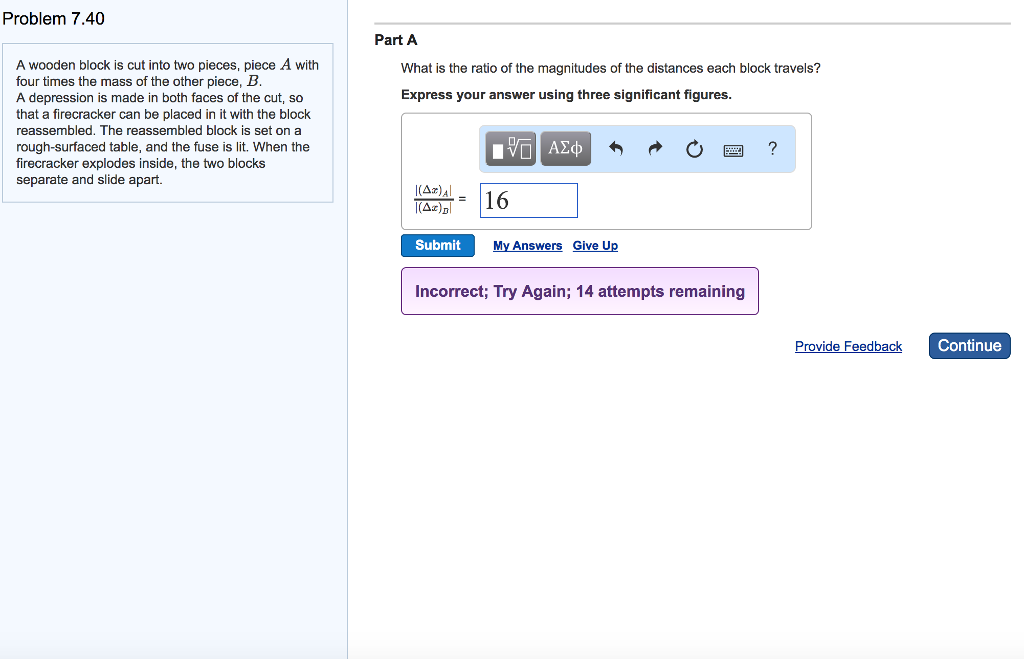The width and height of the screenshot is (1024, 659).
Task: Open the Greek symbols ΑΣφ menu
Action: [565, 149]
